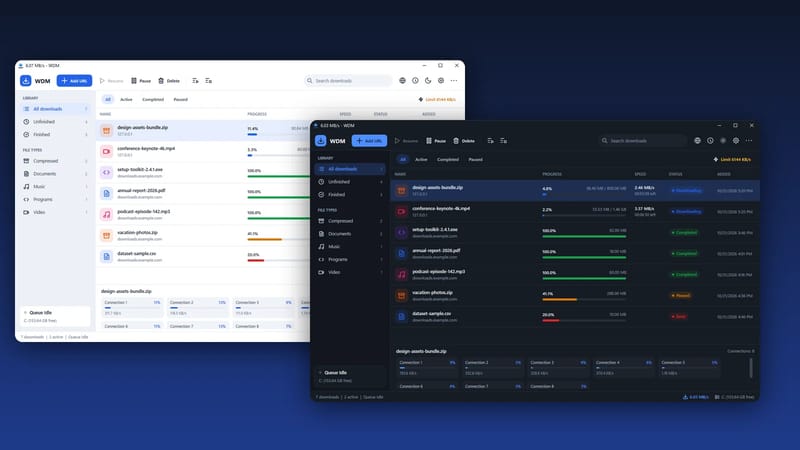Click the second queue-list icon after Delete in light window
The height and width of the screenshot is (450, 800).
pos(209,81)
